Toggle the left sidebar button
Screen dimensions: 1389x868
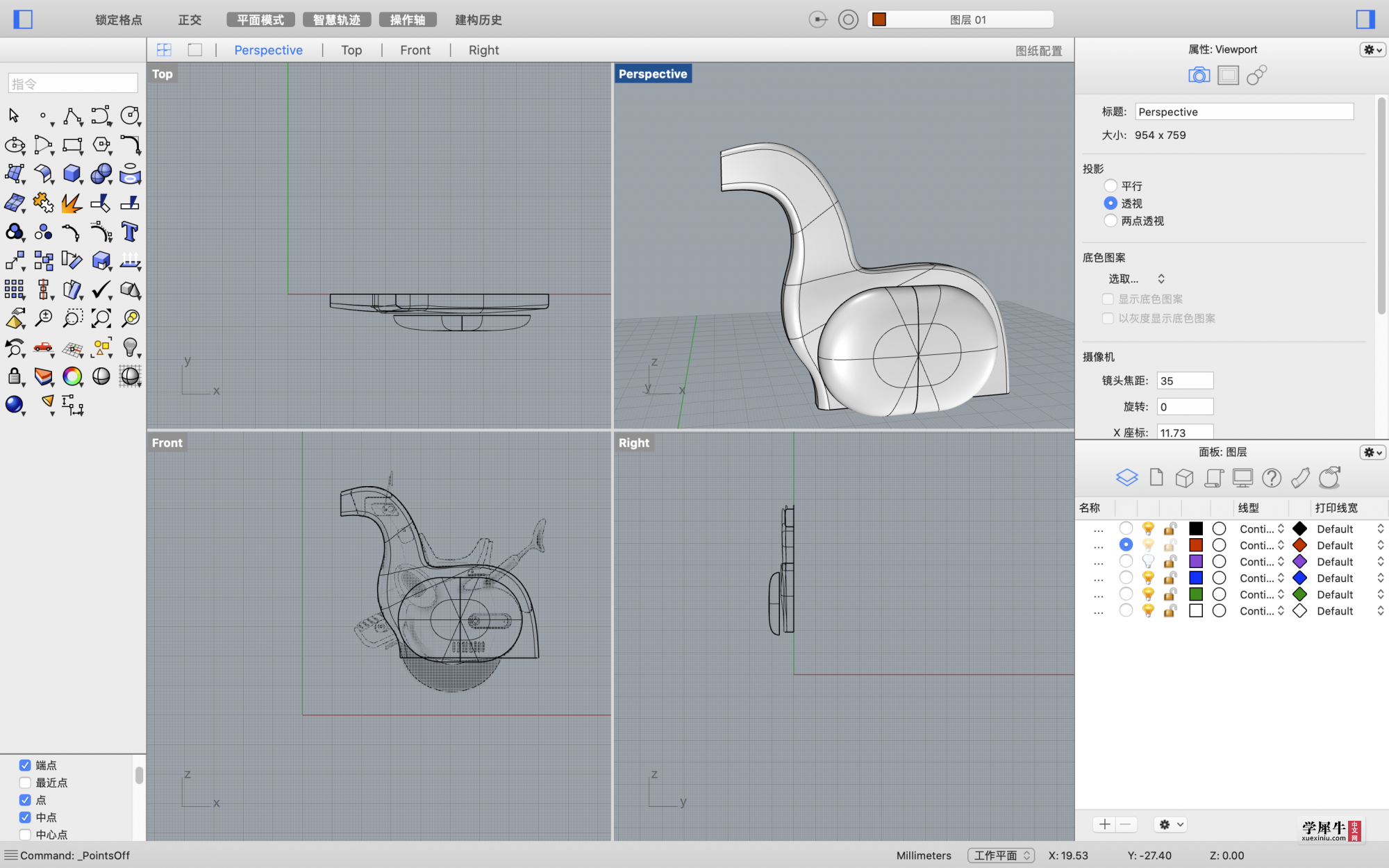(23, 19)
